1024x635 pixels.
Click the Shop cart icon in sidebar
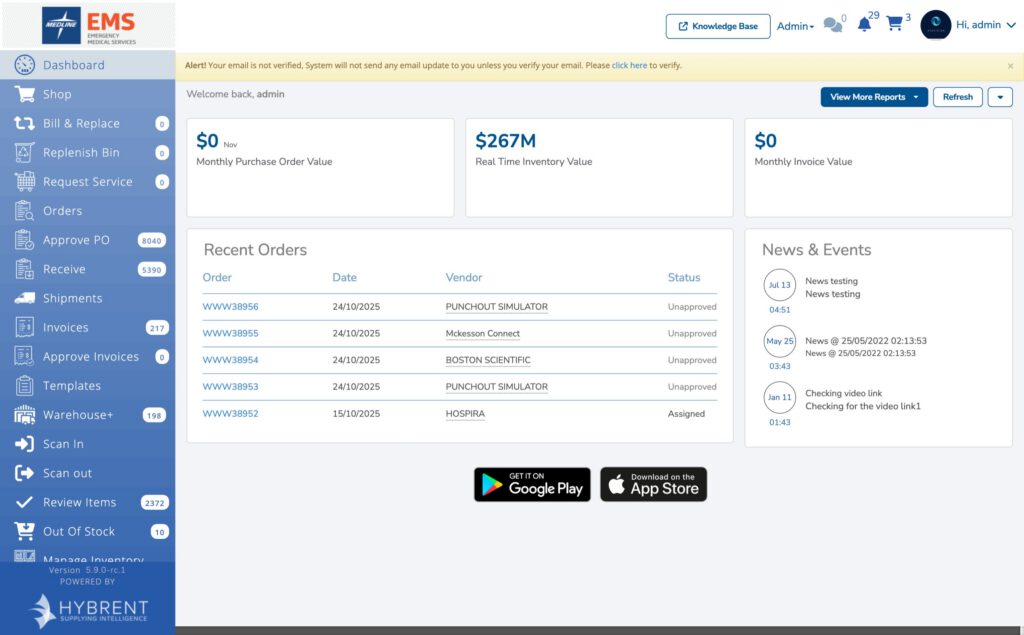pos(25,94)
